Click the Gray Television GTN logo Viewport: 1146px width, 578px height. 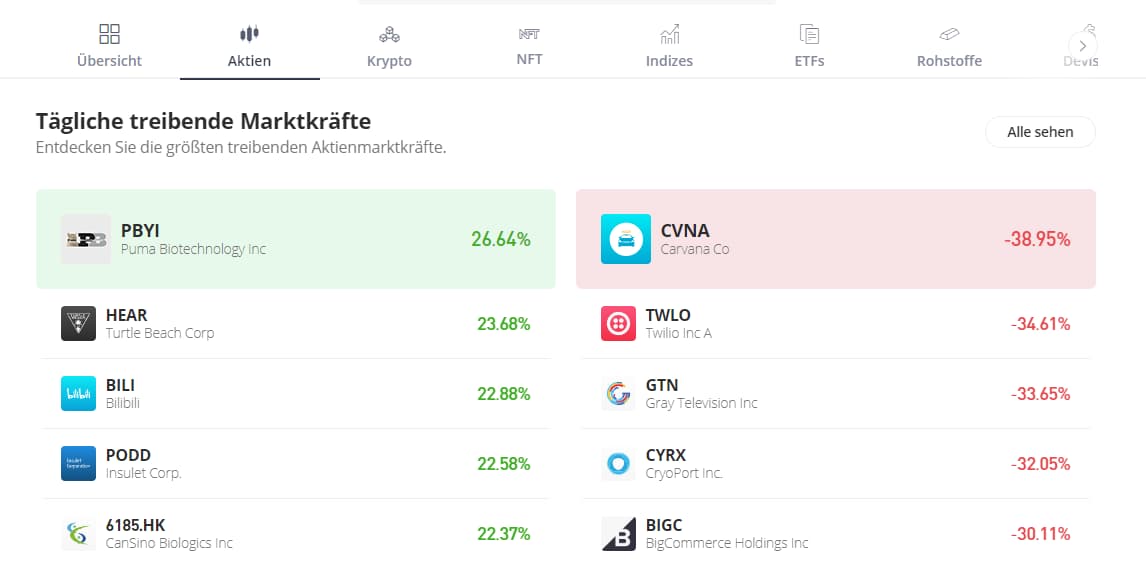pyautogui.click(x=618, y=393)
